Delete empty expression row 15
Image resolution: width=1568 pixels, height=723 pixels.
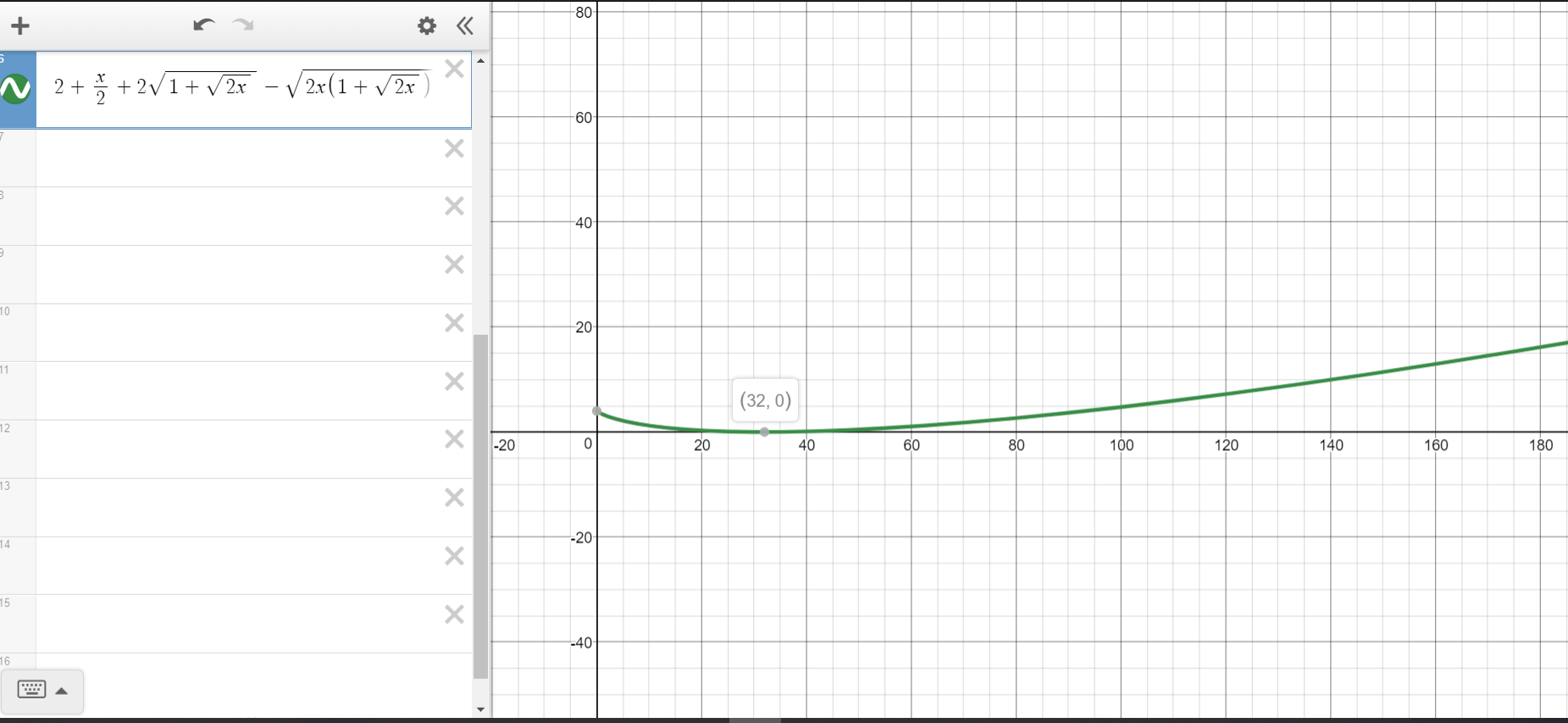coord(454,615)
